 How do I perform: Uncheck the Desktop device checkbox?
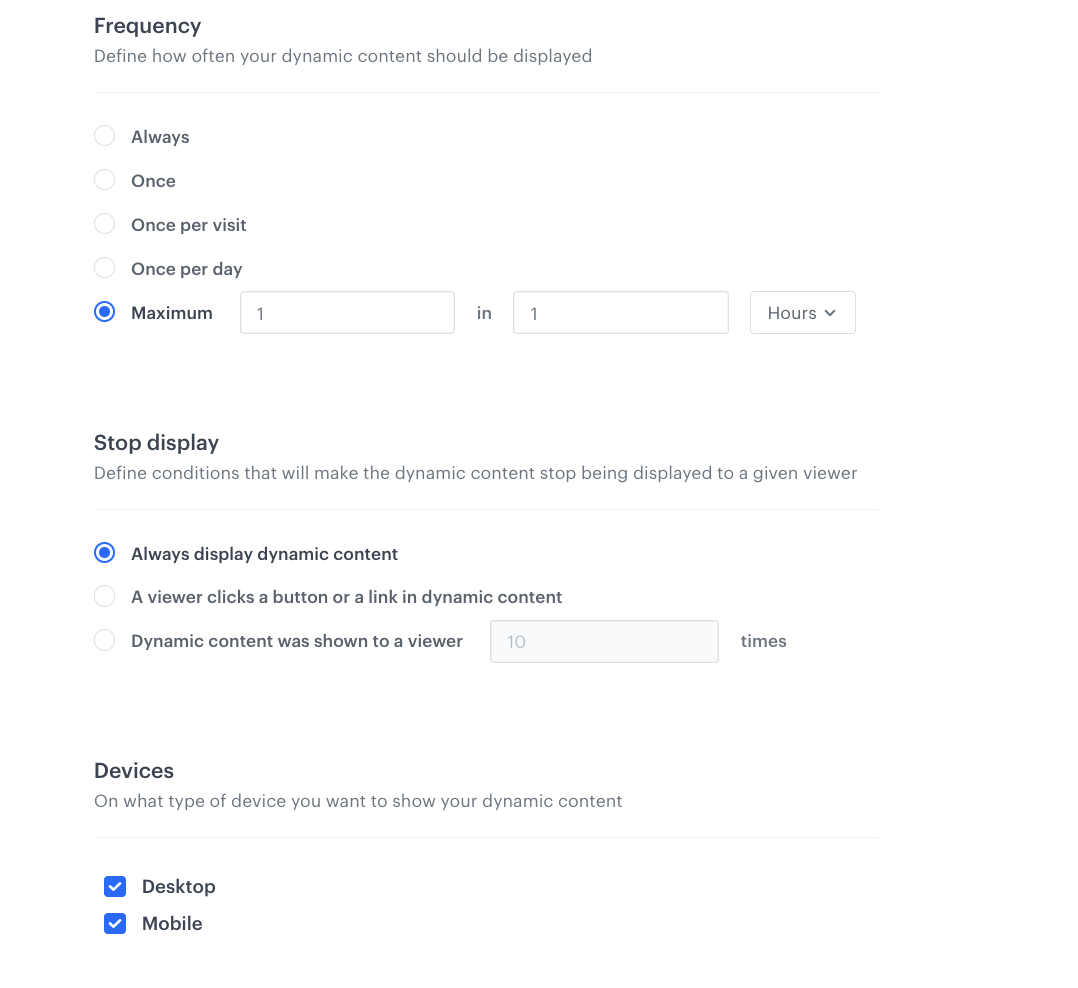(115, 887)
